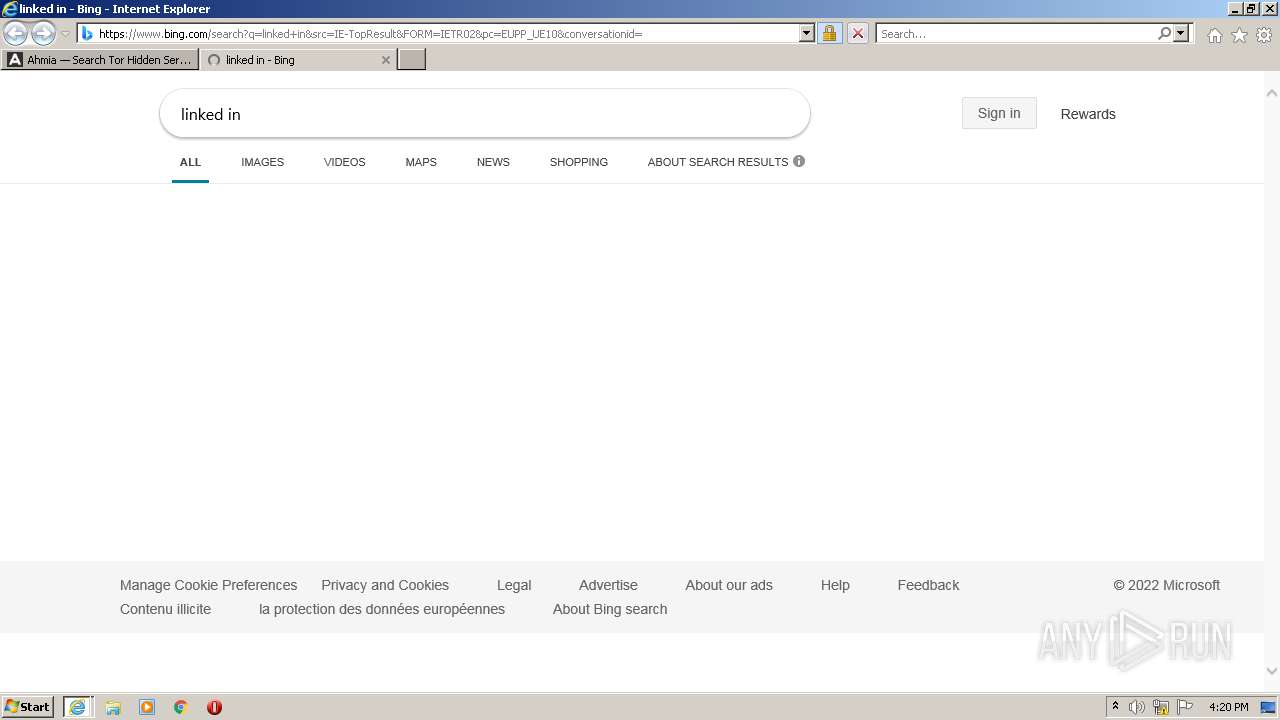Click the Show desktop tray button
Screen dimensions: 1280x720
[1269, 707]
